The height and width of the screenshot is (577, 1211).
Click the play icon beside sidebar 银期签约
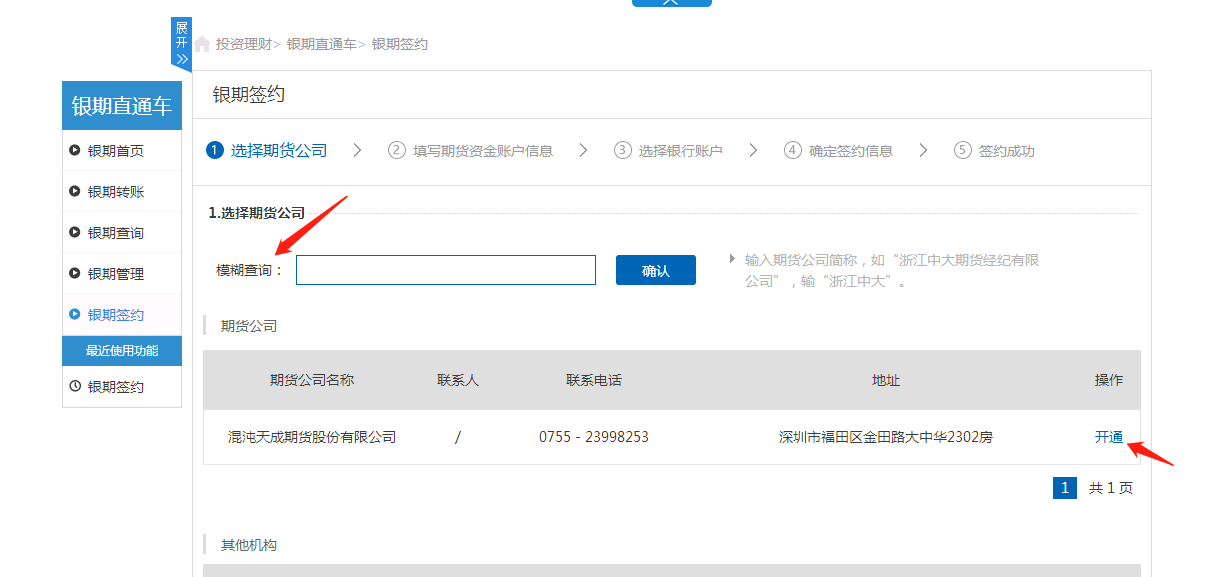(x=75, y=314)
